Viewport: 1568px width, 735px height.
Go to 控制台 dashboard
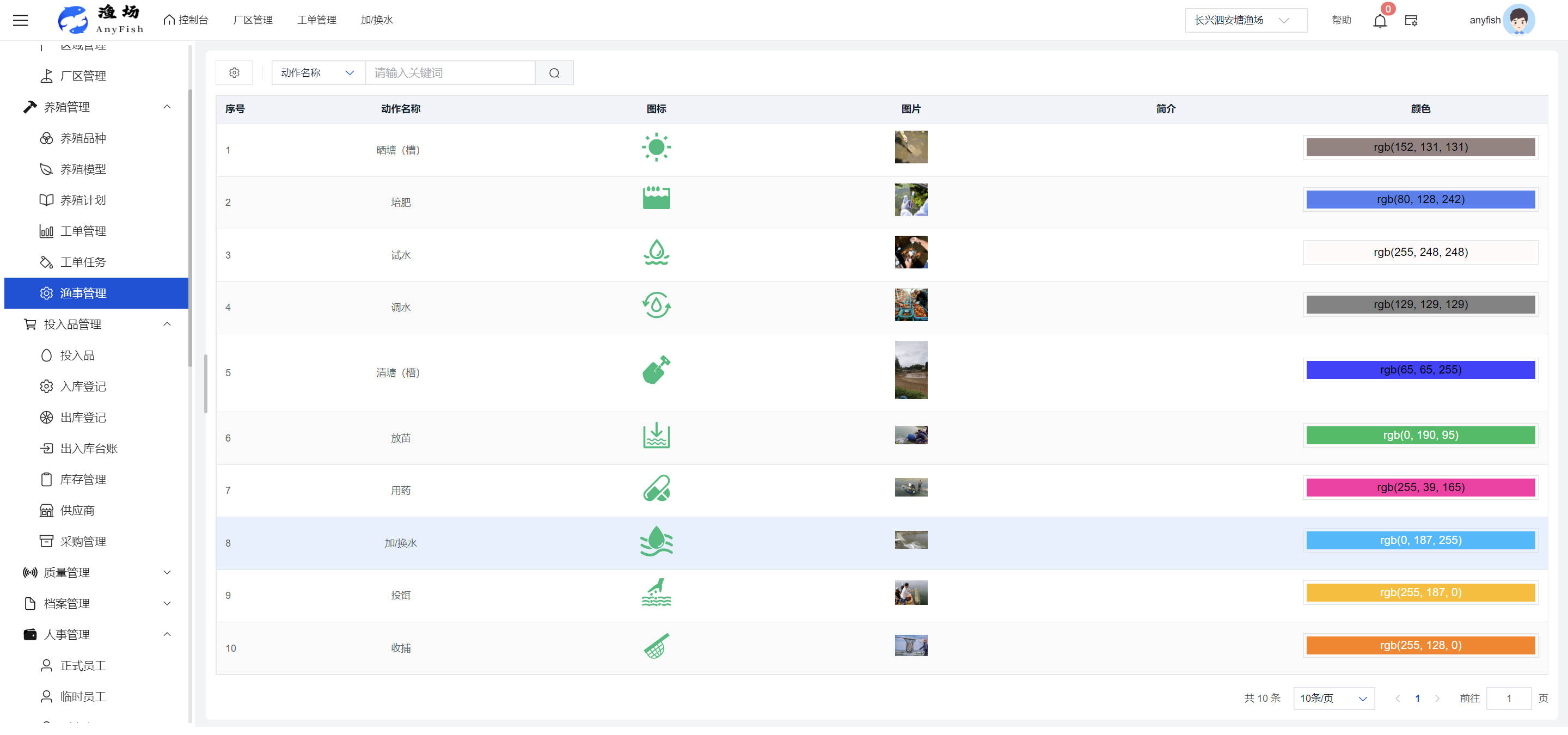[x=186, y=20]
